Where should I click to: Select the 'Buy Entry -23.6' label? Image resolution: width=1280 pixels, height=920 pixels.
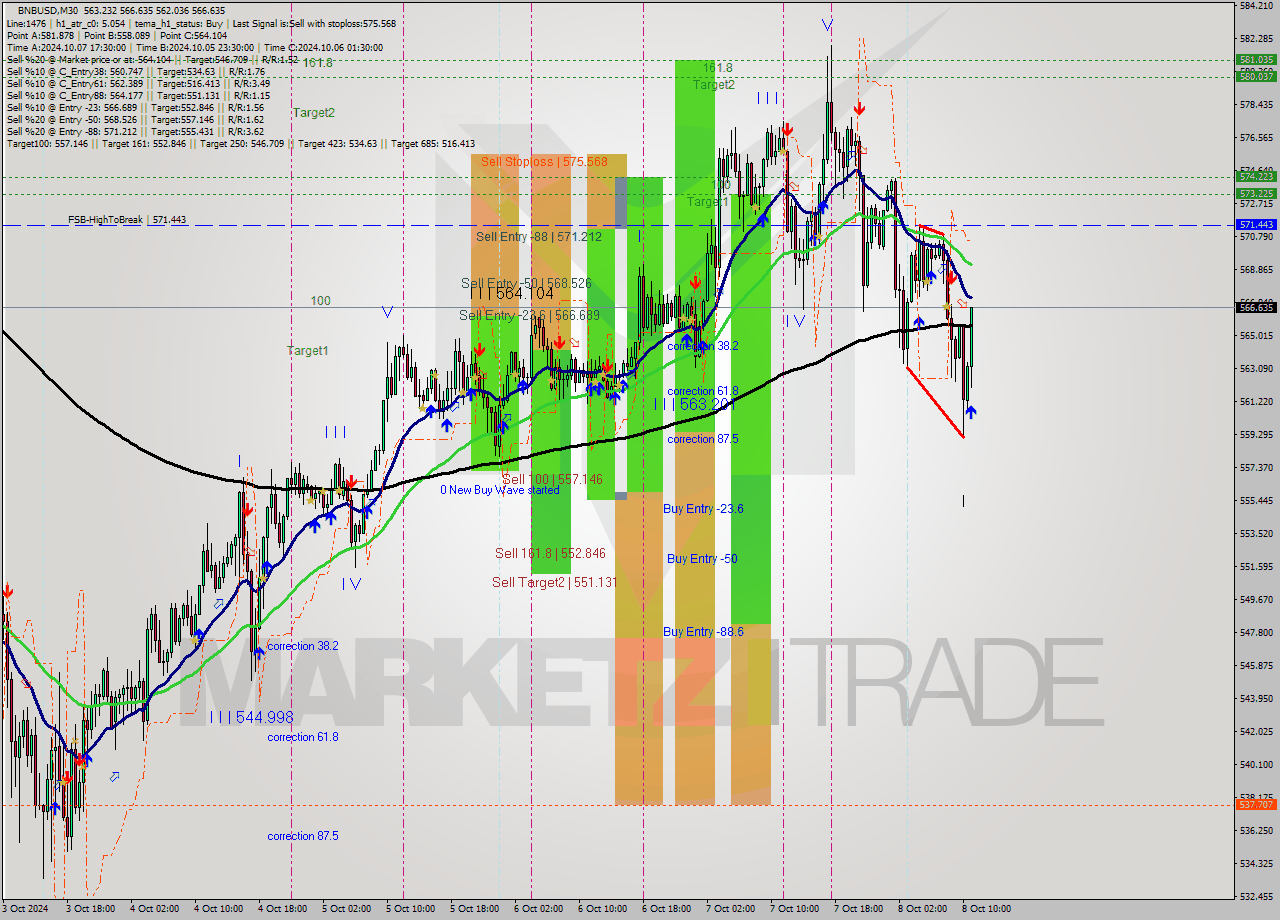click(703, 508)
